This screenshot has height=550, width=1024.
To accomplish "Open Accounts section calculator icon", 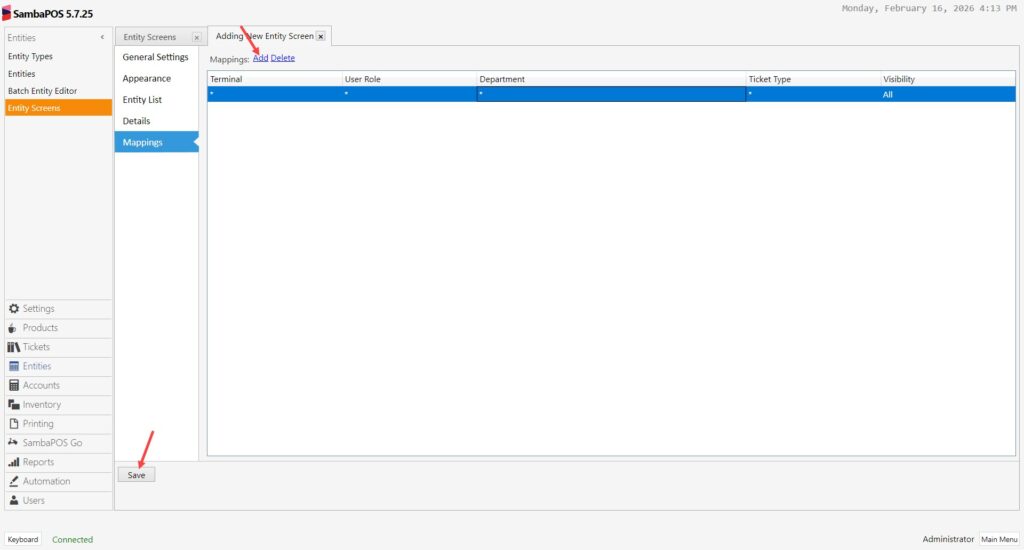I will (14, 386).
